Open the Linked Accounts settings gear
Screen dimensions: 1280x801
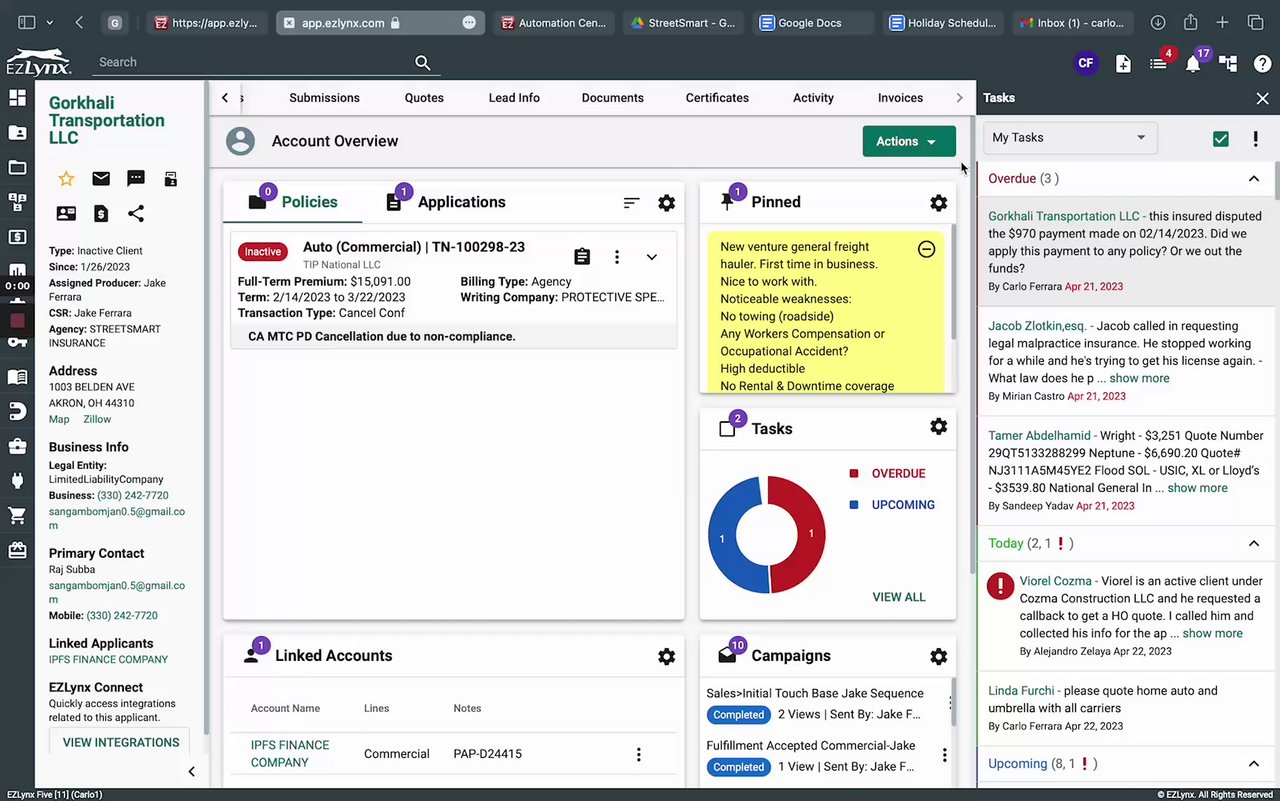pyautogui.click(x=667, y=657)
